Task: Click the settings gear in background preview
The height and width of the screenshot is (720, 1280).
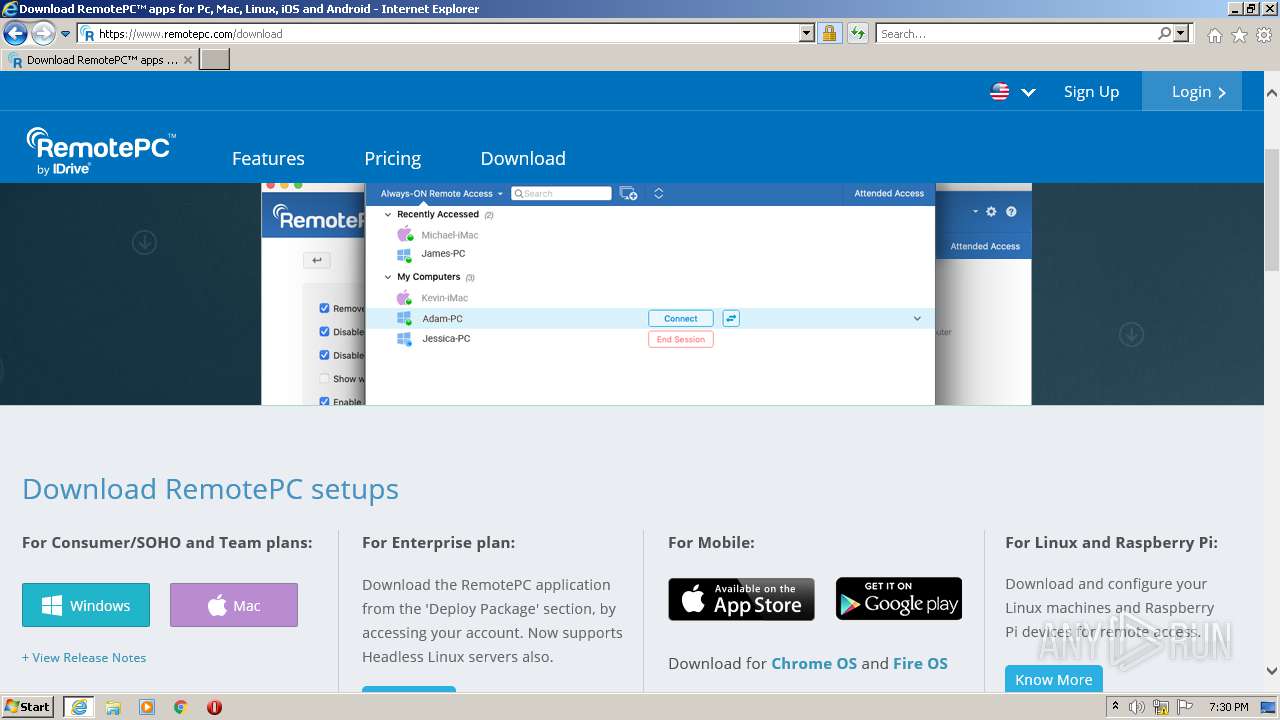Action: tap(991, 212)
